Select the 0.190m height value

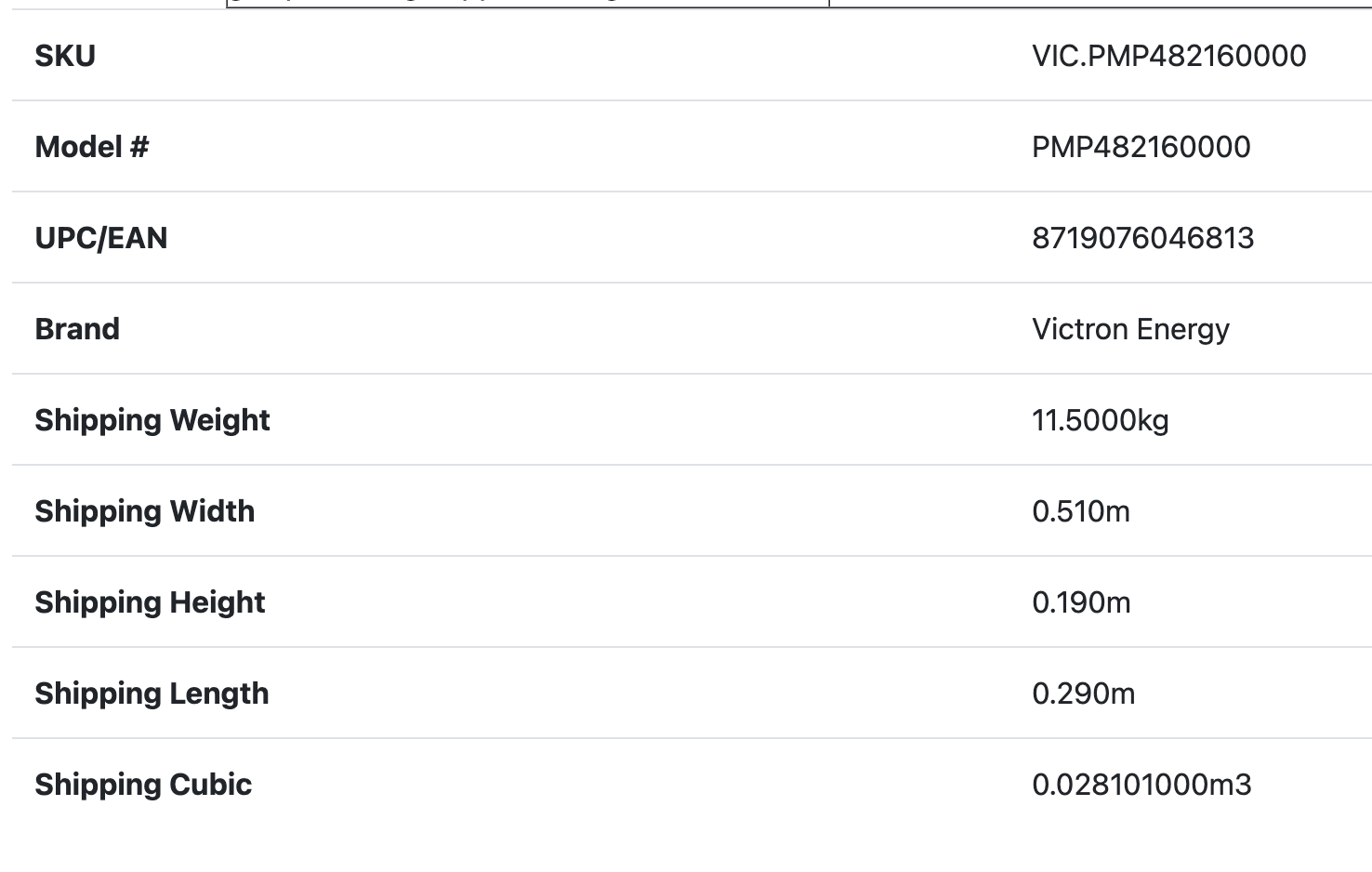[x=1081, y=602]
